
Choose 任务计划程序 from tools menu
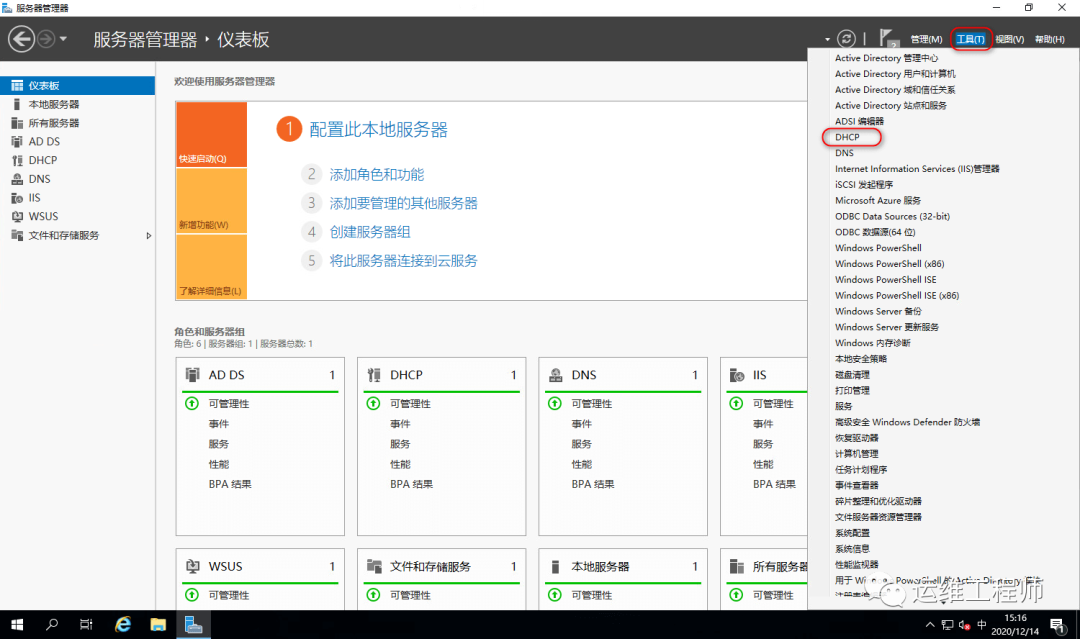click(x=861, y=470)
